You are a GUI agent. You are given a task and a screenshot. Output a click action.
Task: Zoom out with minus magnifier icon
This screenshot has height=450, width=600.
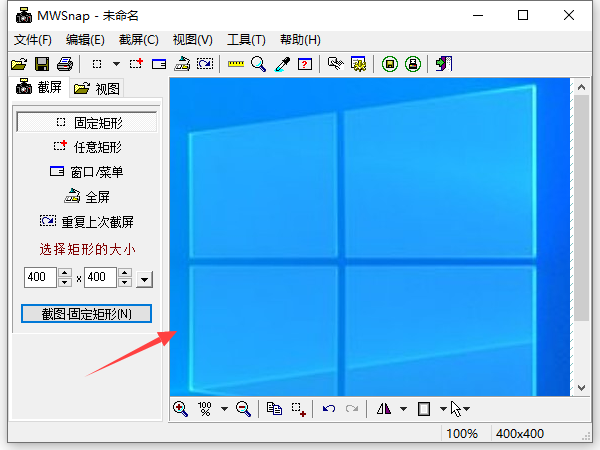coord(243,409)
